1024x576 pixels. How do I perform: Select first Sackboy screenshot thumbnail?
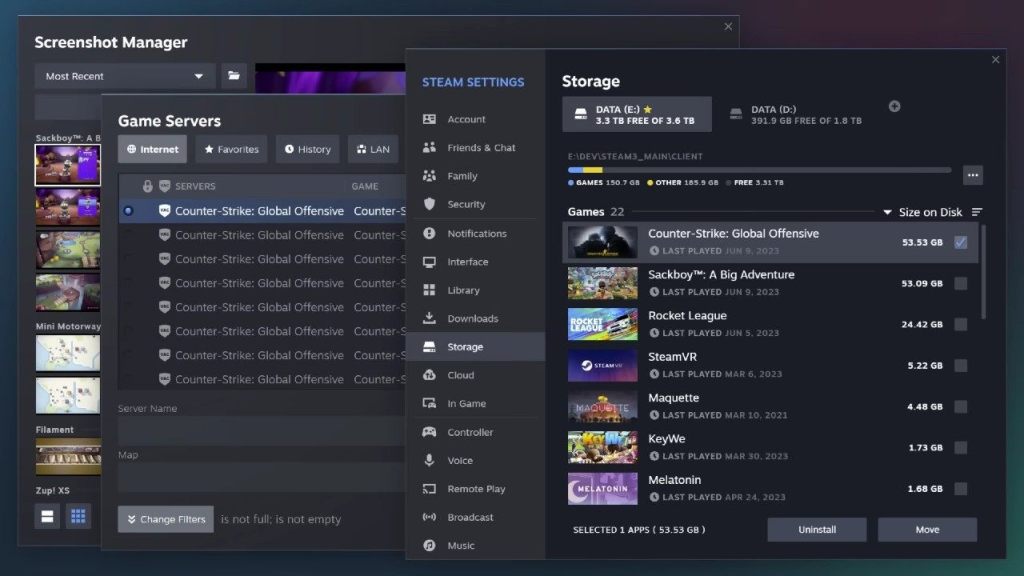(67, 165)
